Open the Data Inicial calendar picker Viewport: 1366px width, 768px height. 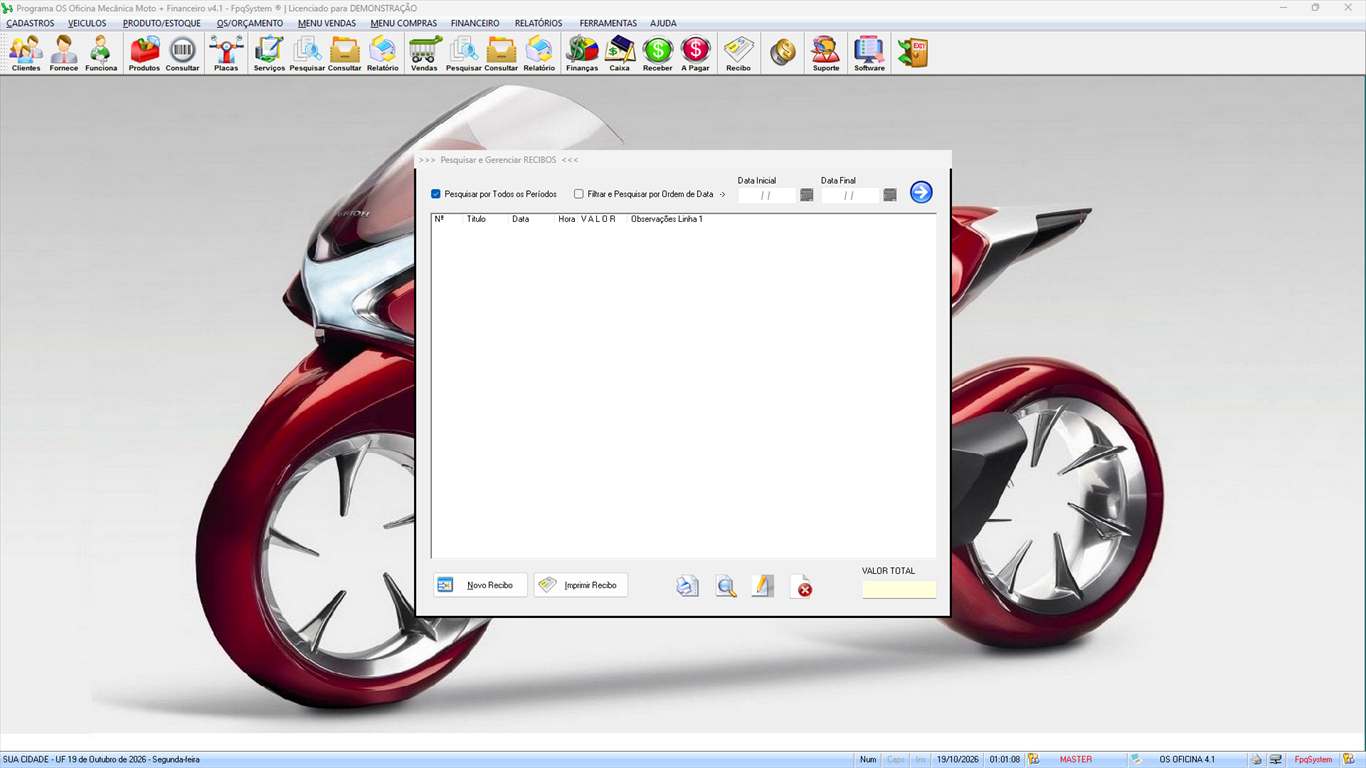[x=807, y=195]
